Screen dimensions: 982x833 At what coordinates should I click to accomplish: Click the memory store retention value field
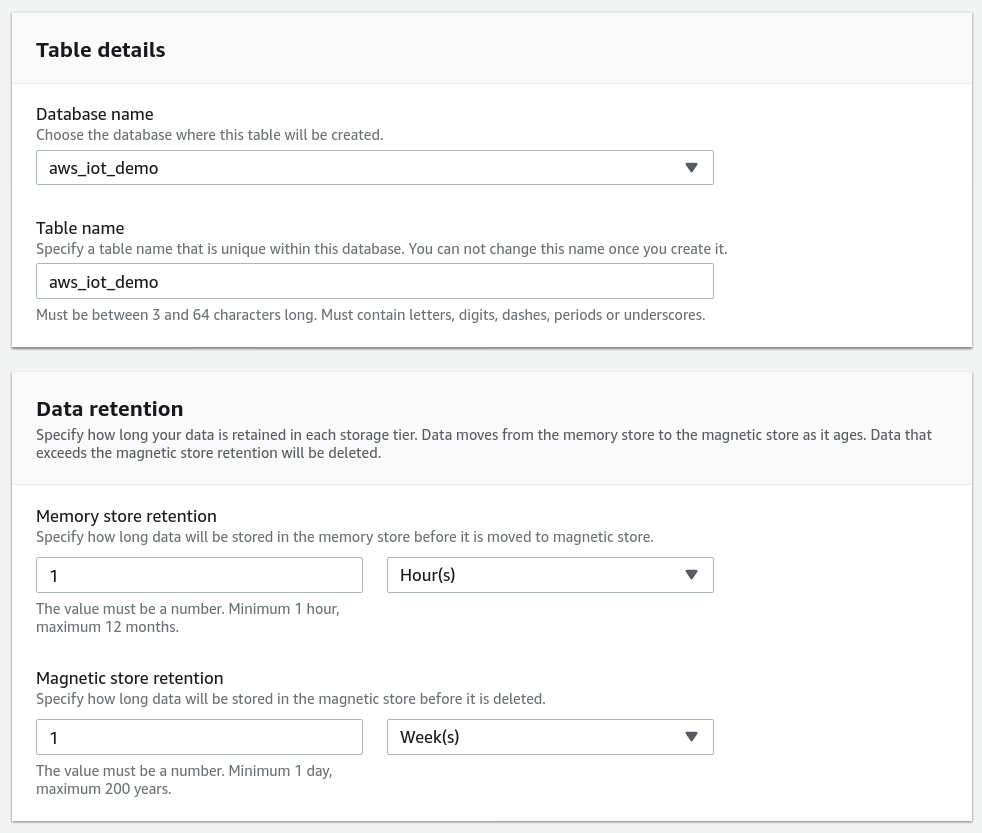(x=199, y=575)
